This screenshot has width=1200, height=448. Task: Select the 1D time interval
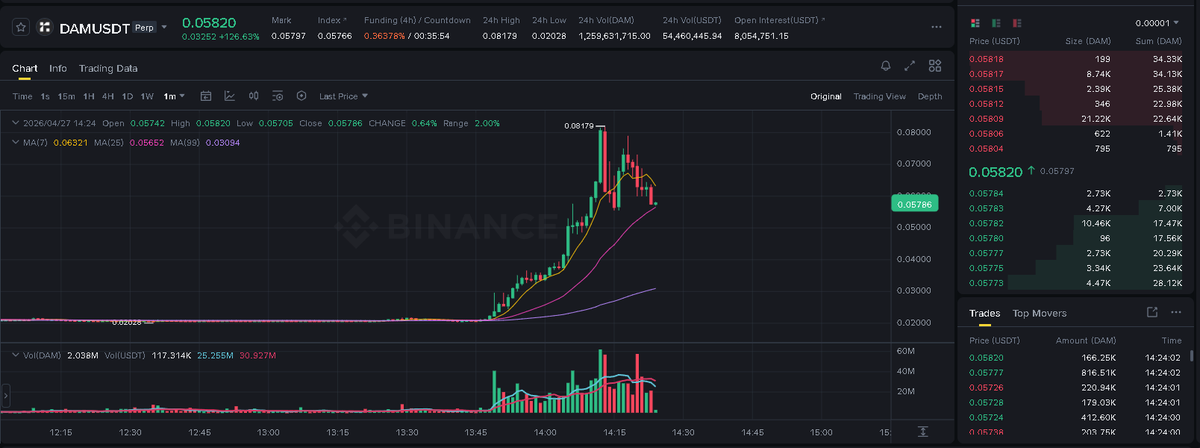click(x=127, y=96)
